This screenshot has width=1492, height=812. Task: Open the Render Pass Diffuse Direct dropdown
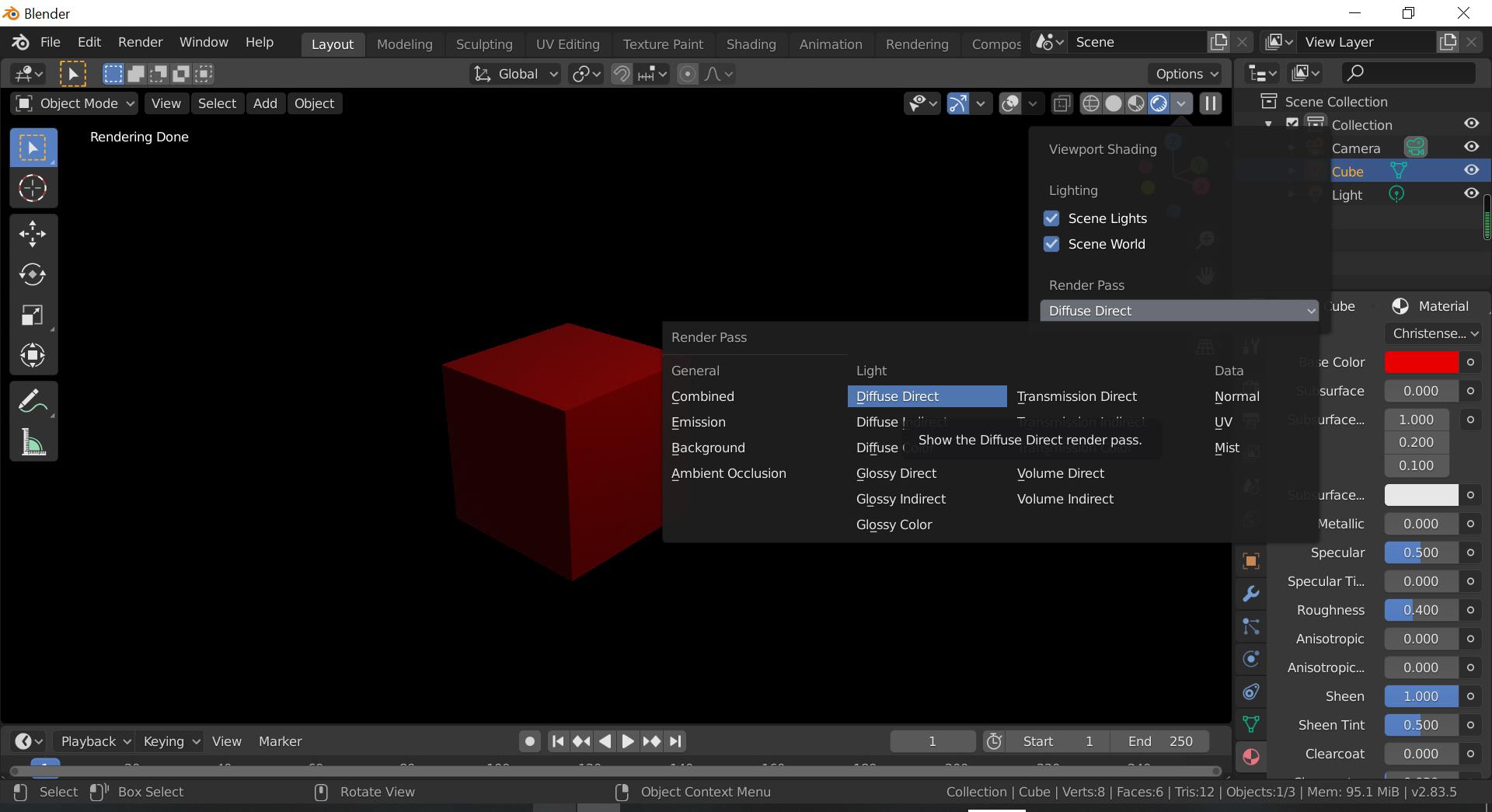1179,311
